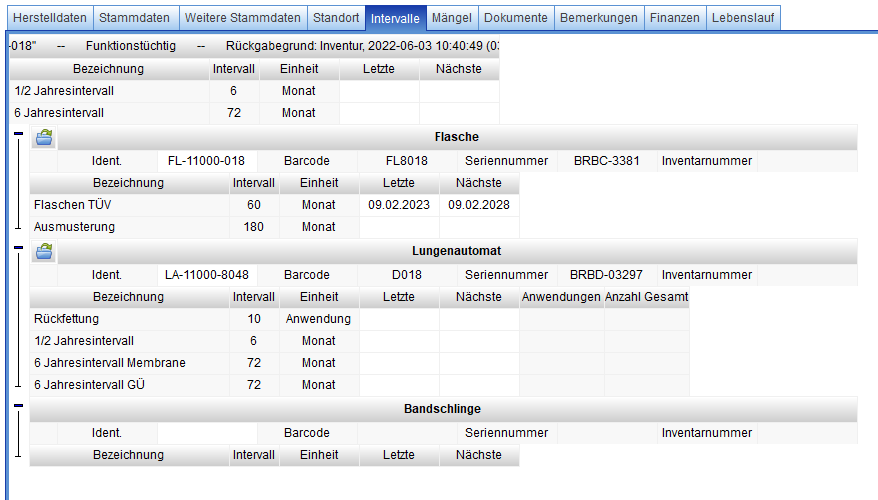Open the folder icon in Flasche section
This screenshot has height=500, width=878.
coord(44,138)
